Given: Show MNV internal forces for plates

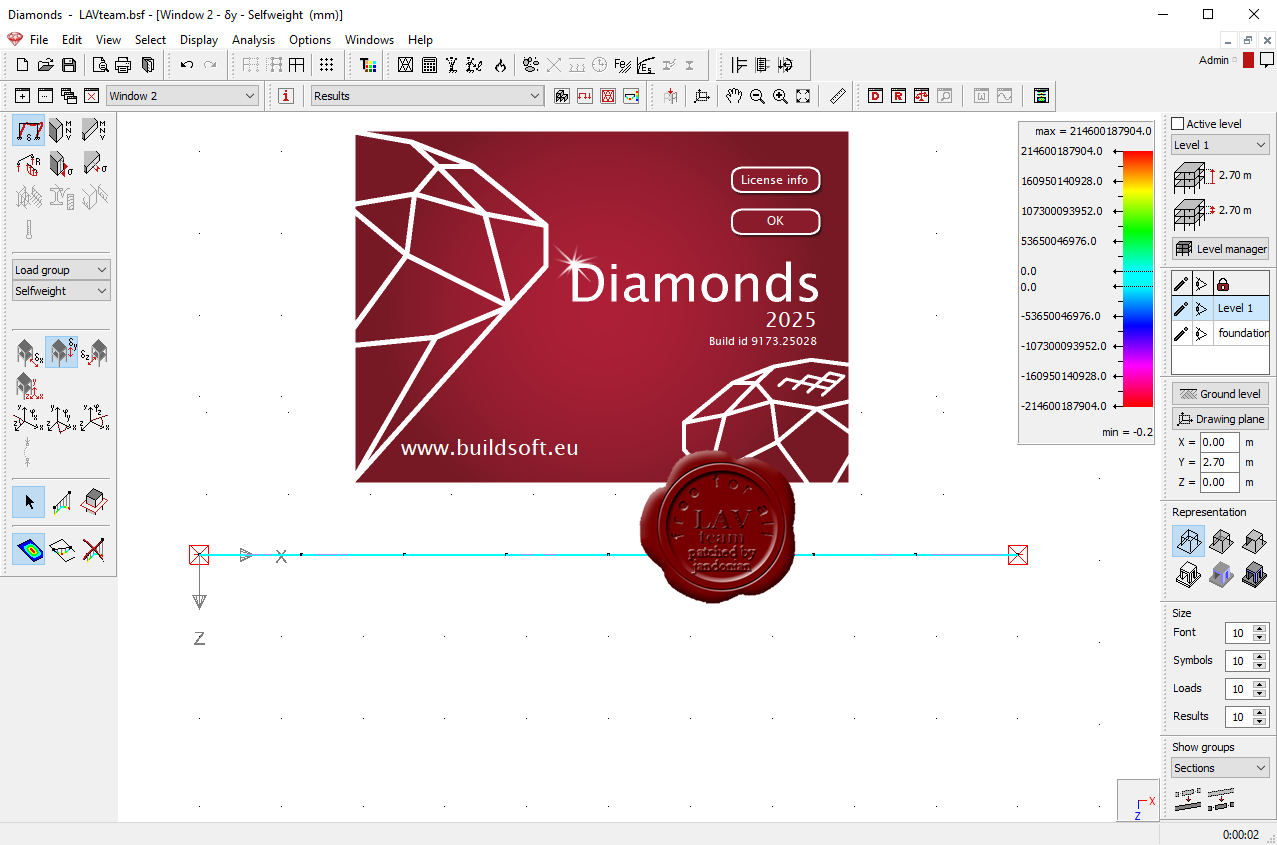Looking at the screenshot, I should [x=95, y=130].
